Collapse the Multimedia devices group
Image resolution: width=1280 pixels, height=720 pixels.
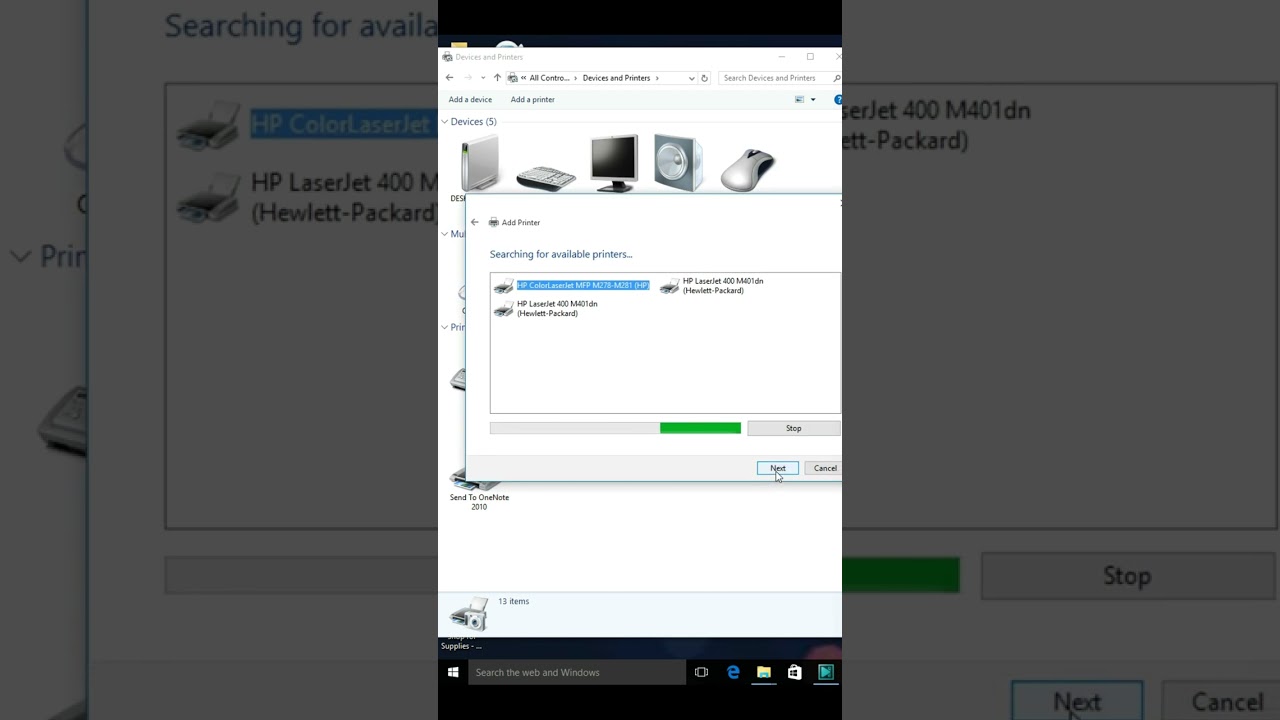click(445, 234)
